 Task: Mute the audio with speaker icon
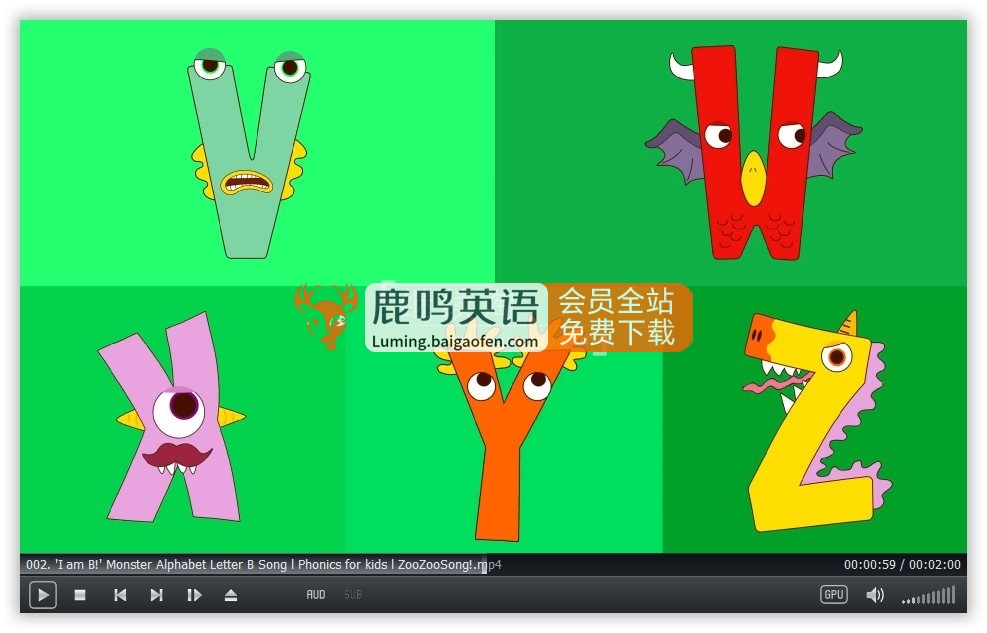[875, 595]
